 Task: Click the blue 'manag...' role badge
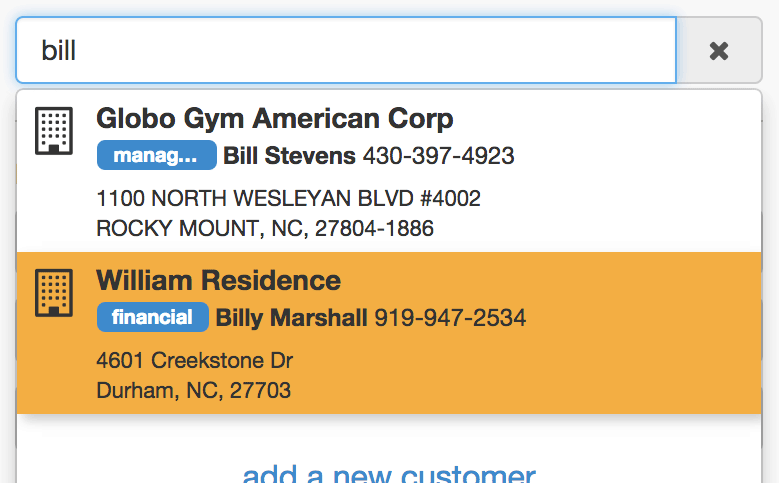[156, 155]
